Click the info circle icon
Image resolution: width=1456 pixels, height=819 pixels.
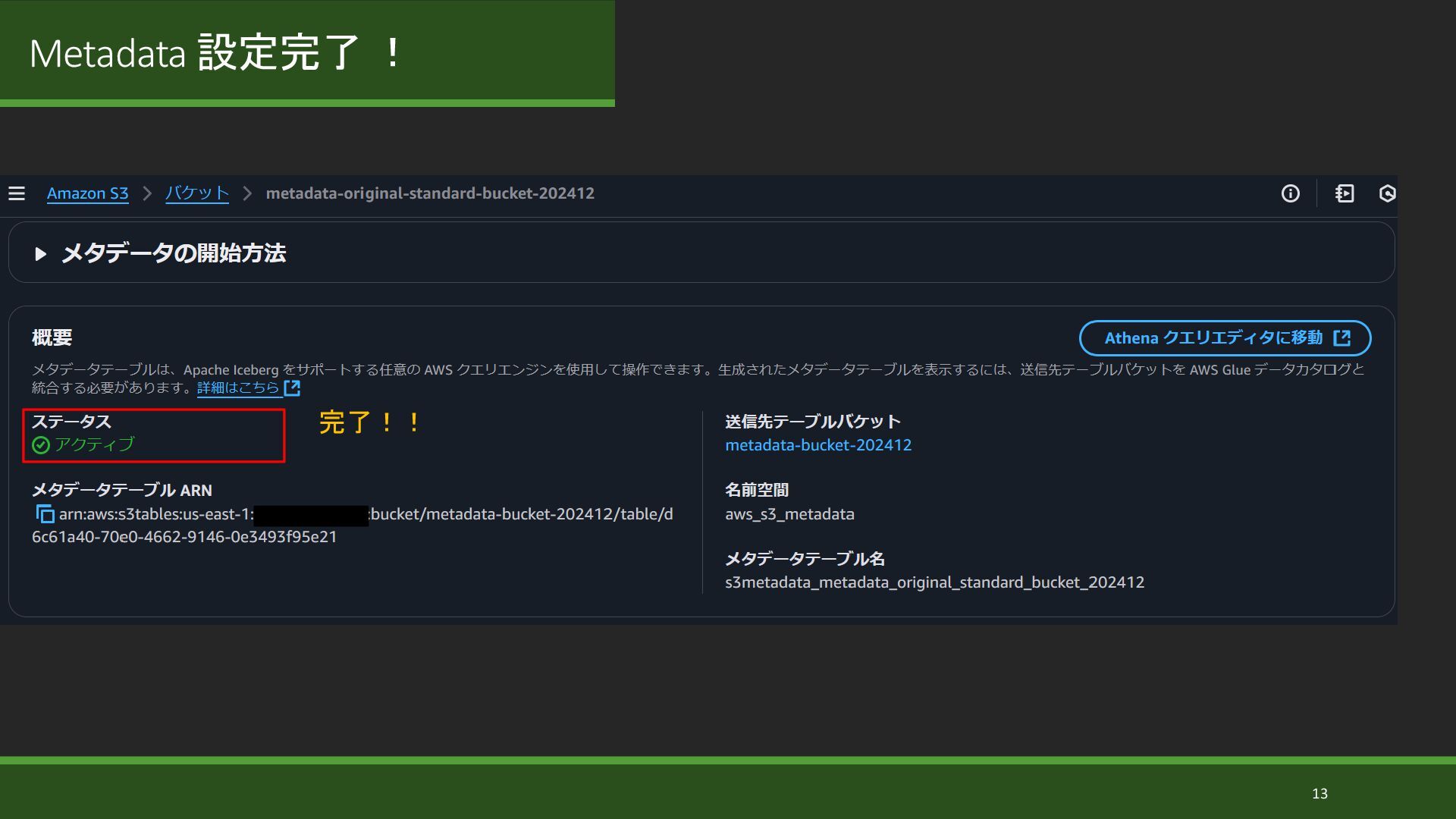click(x=1290, y=193)
